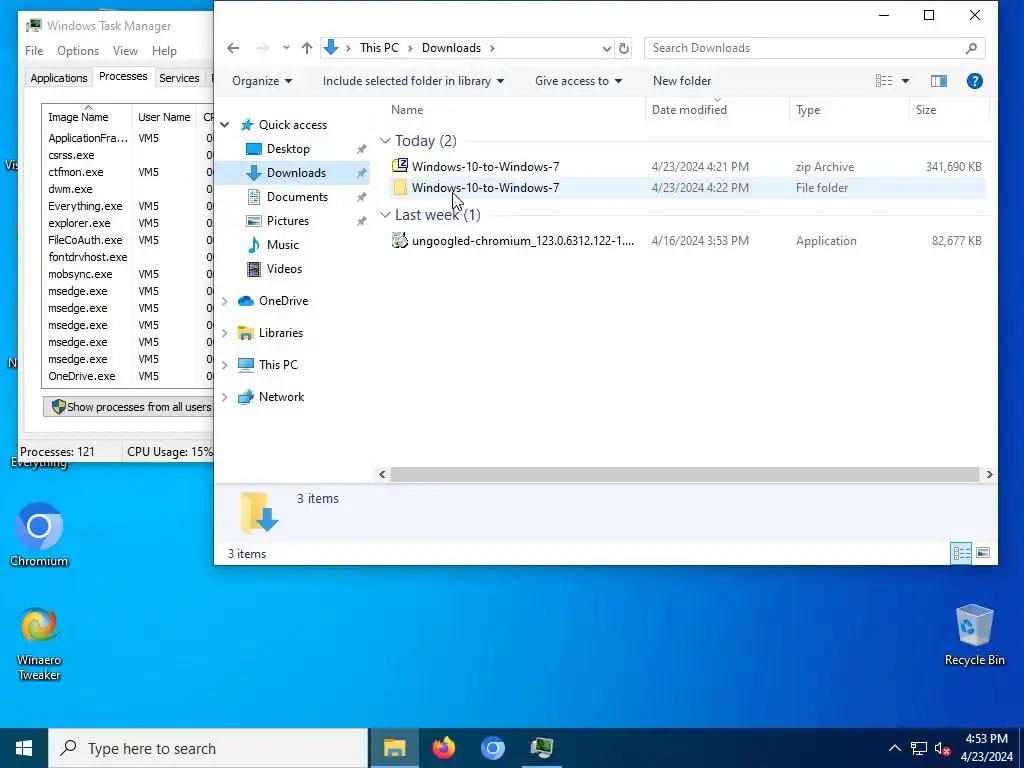Switch to details view in status bar
1024x768 pixels.
click(x=961, y=553)
